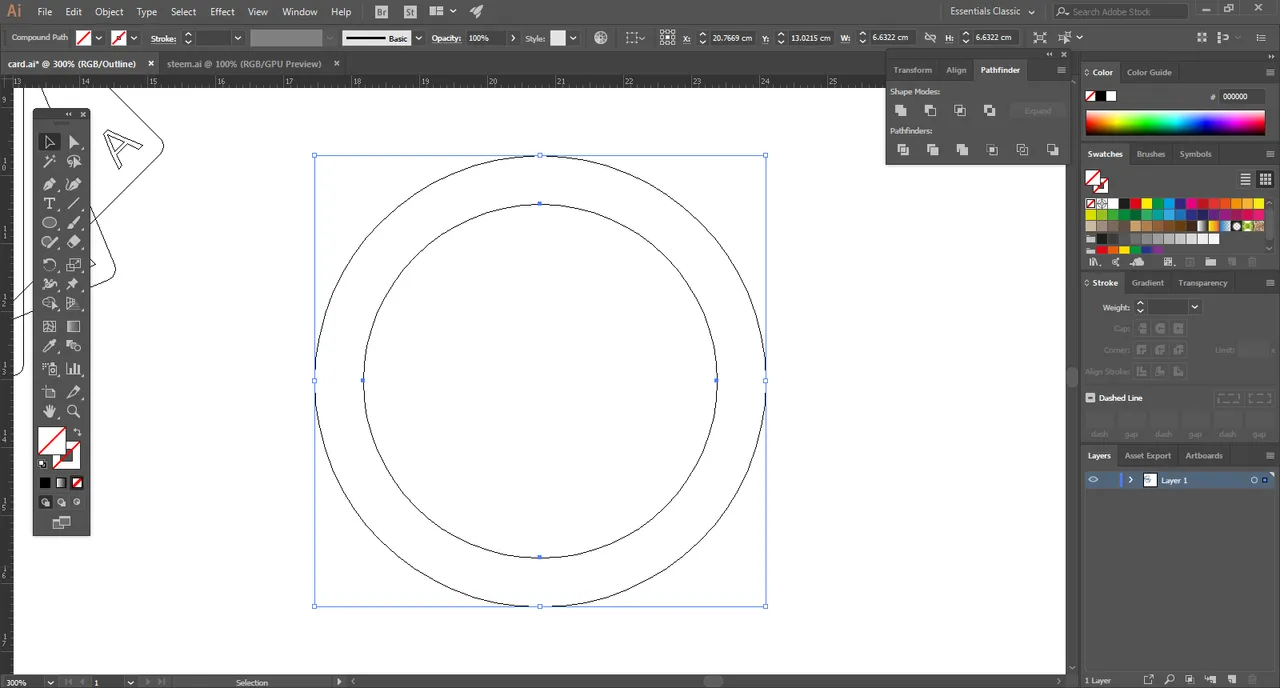The image size is (1280, 688).
Task: Open stroke weight dropdown in Stroke panel
Action: [x=1194, y=308]
